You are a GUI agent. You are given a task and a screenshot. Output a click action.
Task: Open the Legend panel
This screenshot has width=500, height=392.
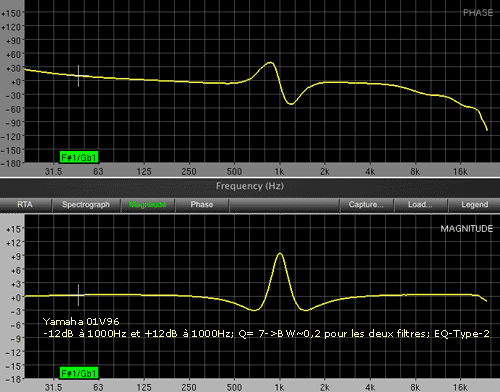474,205
